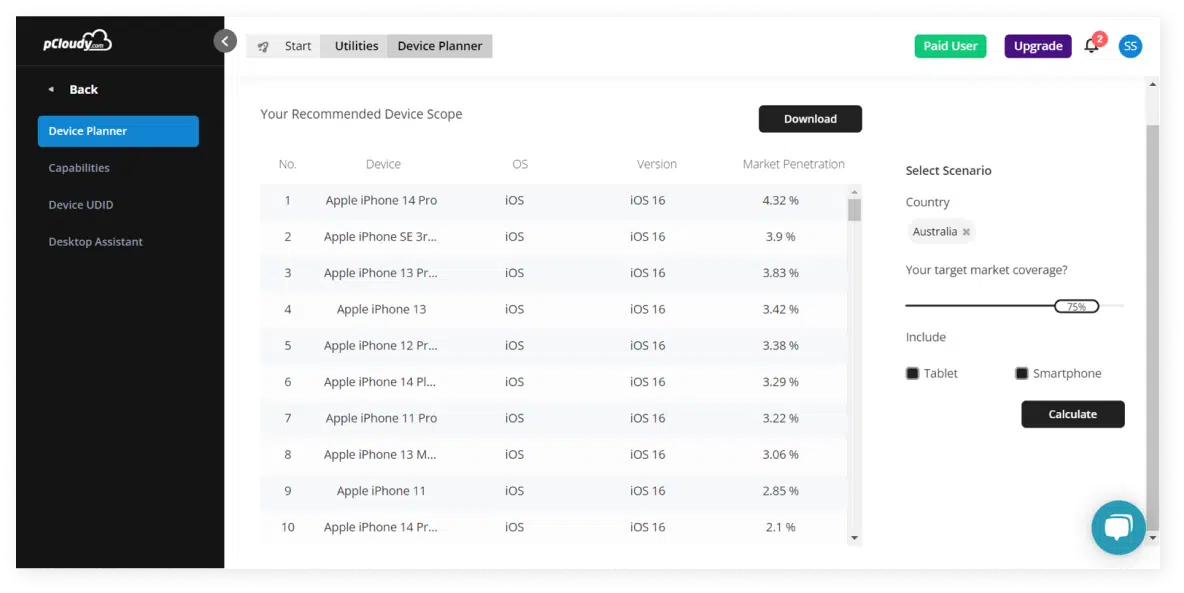The width and height of the screenshot is (1184, 593).
Task: Click the Back arrow in sidebar
Action: point(52,90)
